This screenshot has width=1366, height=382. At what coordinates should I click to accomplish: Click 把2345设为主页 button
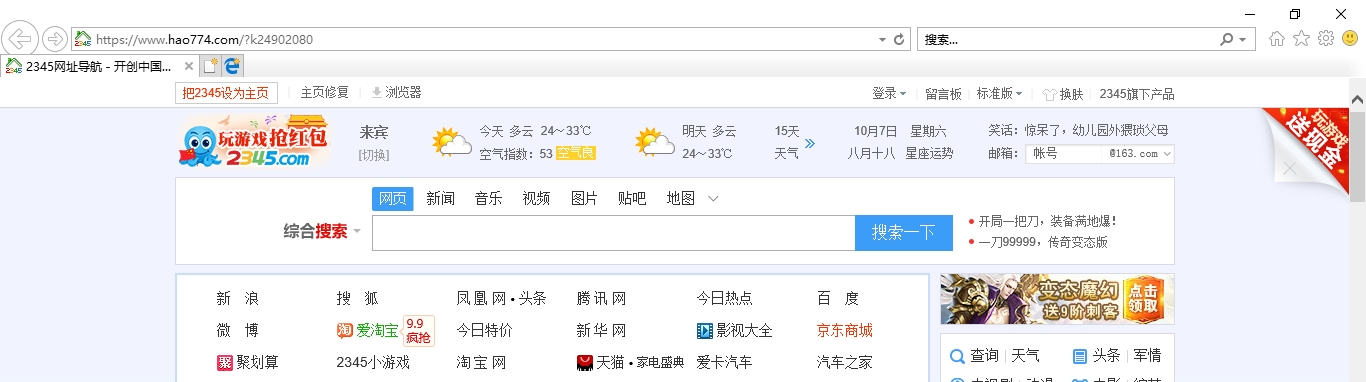click(x=226, y=93)
